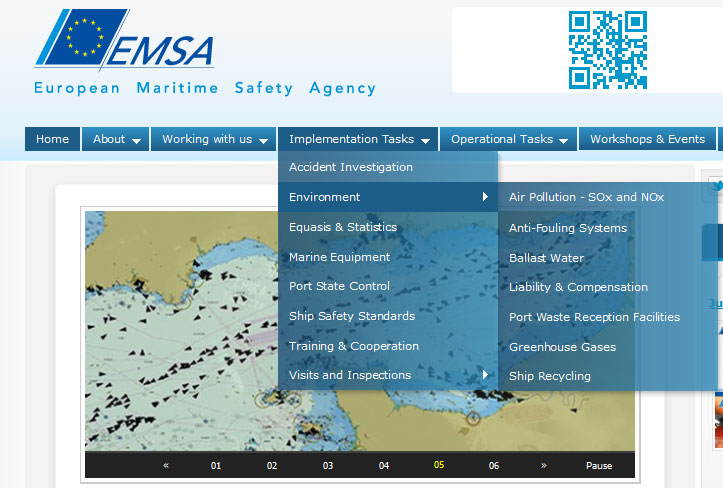Expand the Implementation Tasks dropdown arrow
The image size is (723, 488).
click(426, 141)
